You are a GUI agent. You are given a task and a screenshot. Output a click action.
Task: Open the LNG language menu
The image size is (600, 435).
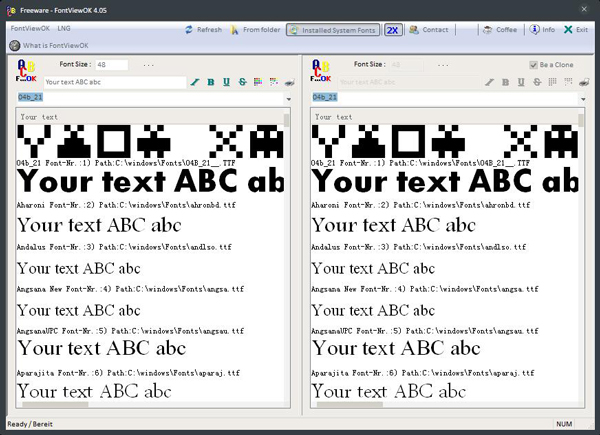(x=64, y=28)
